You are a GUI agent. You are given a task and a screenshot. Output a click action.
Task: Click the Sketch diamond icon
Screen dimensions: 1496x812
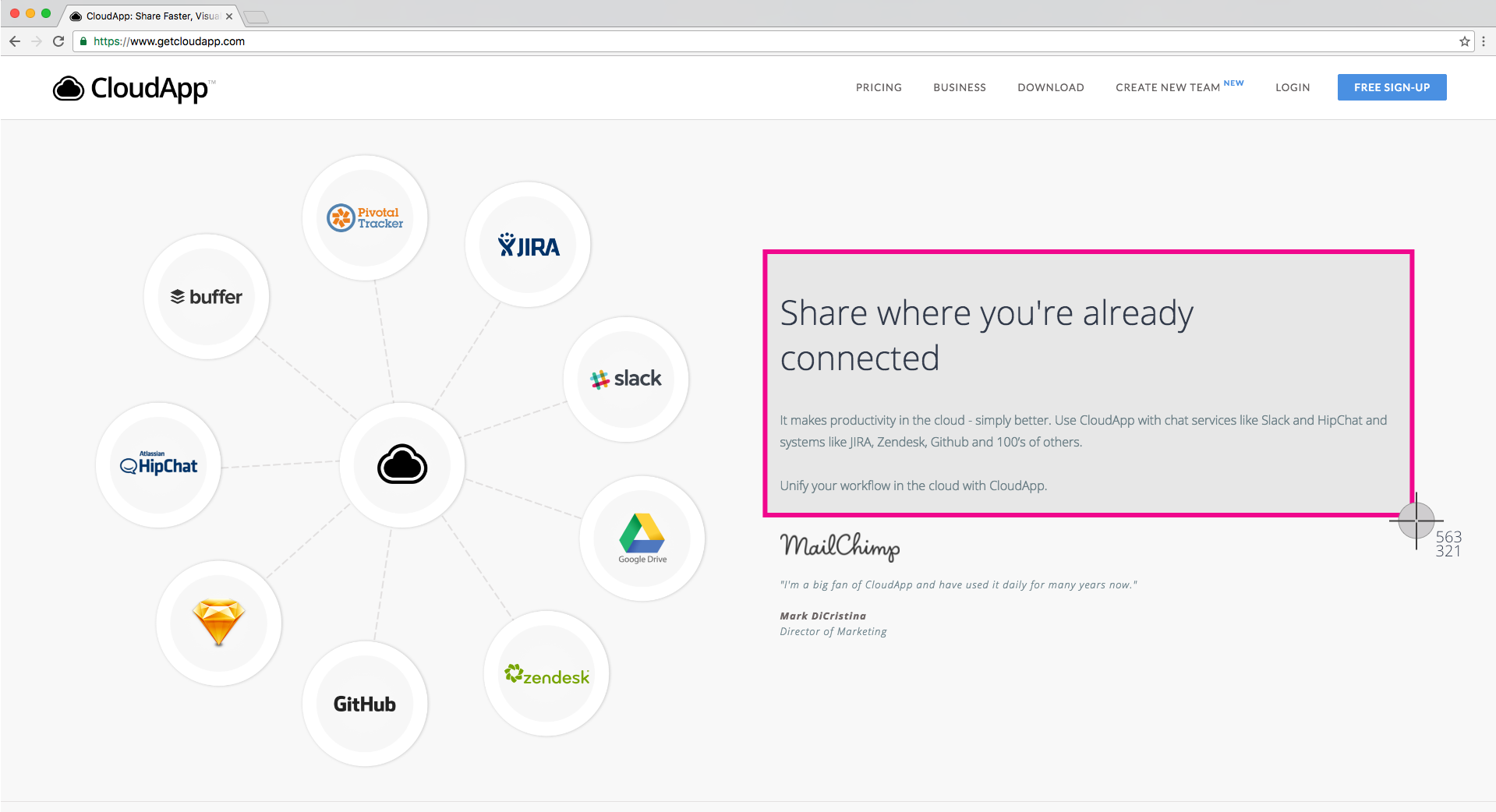pyautogui.click(x=219, y=623)
